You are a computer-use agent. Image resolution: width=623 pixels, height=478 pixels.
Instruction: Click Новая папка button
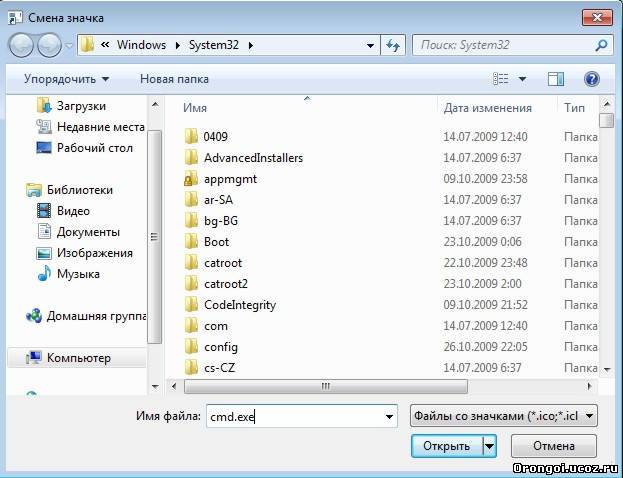point(174,79)
